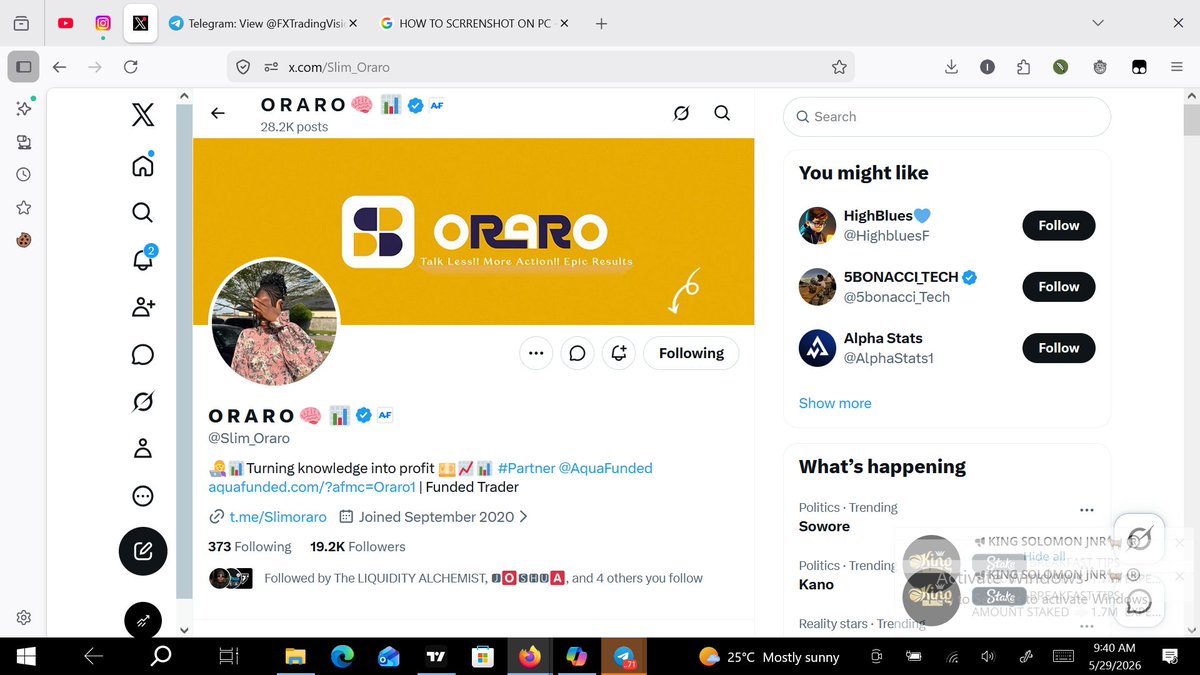Open the Explore magnifier in the X sidebar
The height and width of the screenshot is (675, 1200).
(x=143, y=212)
